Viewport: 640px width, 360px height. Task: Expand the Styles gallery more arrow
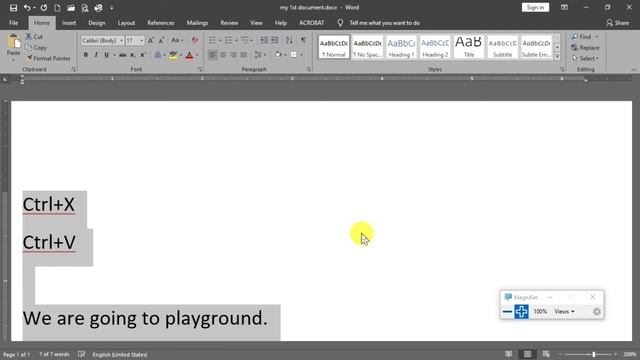coord(557,57)
